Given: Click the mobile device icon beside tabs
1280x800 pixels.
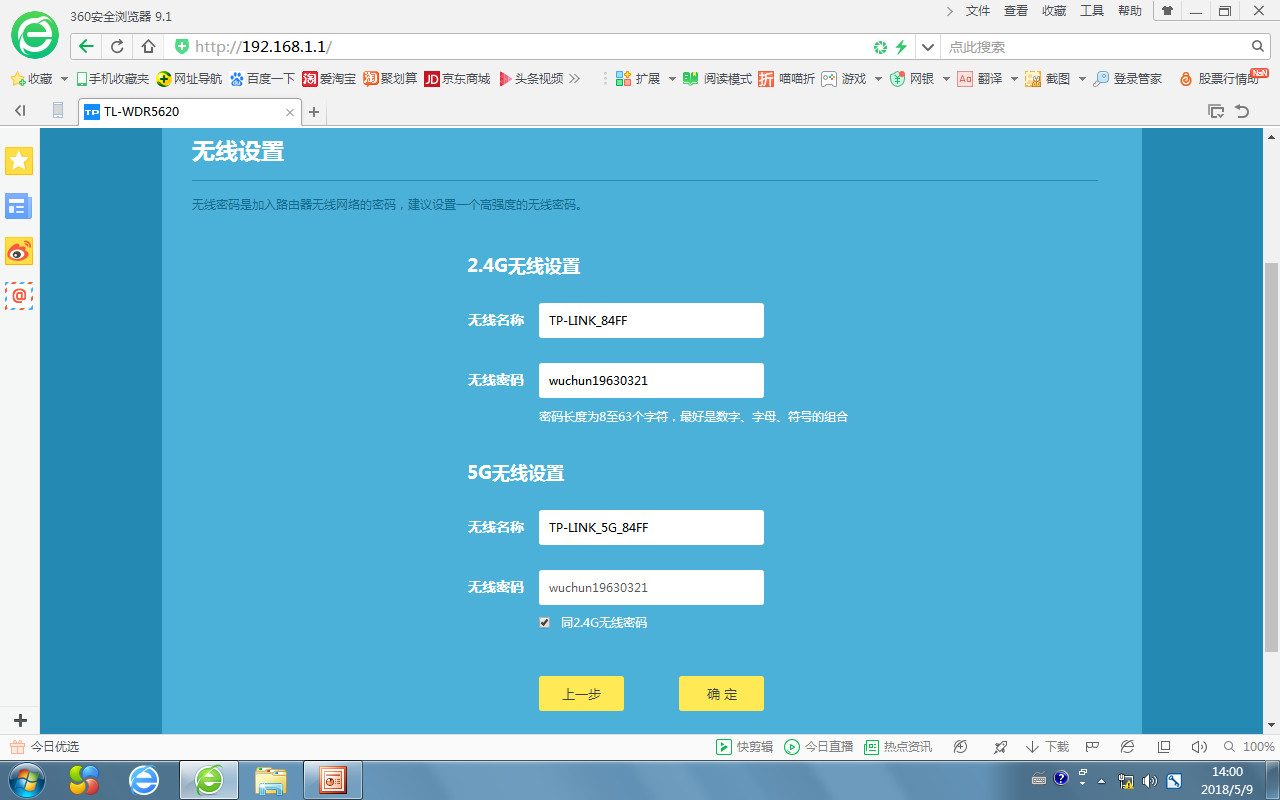Looking at the screenshot, I should 58,111.
